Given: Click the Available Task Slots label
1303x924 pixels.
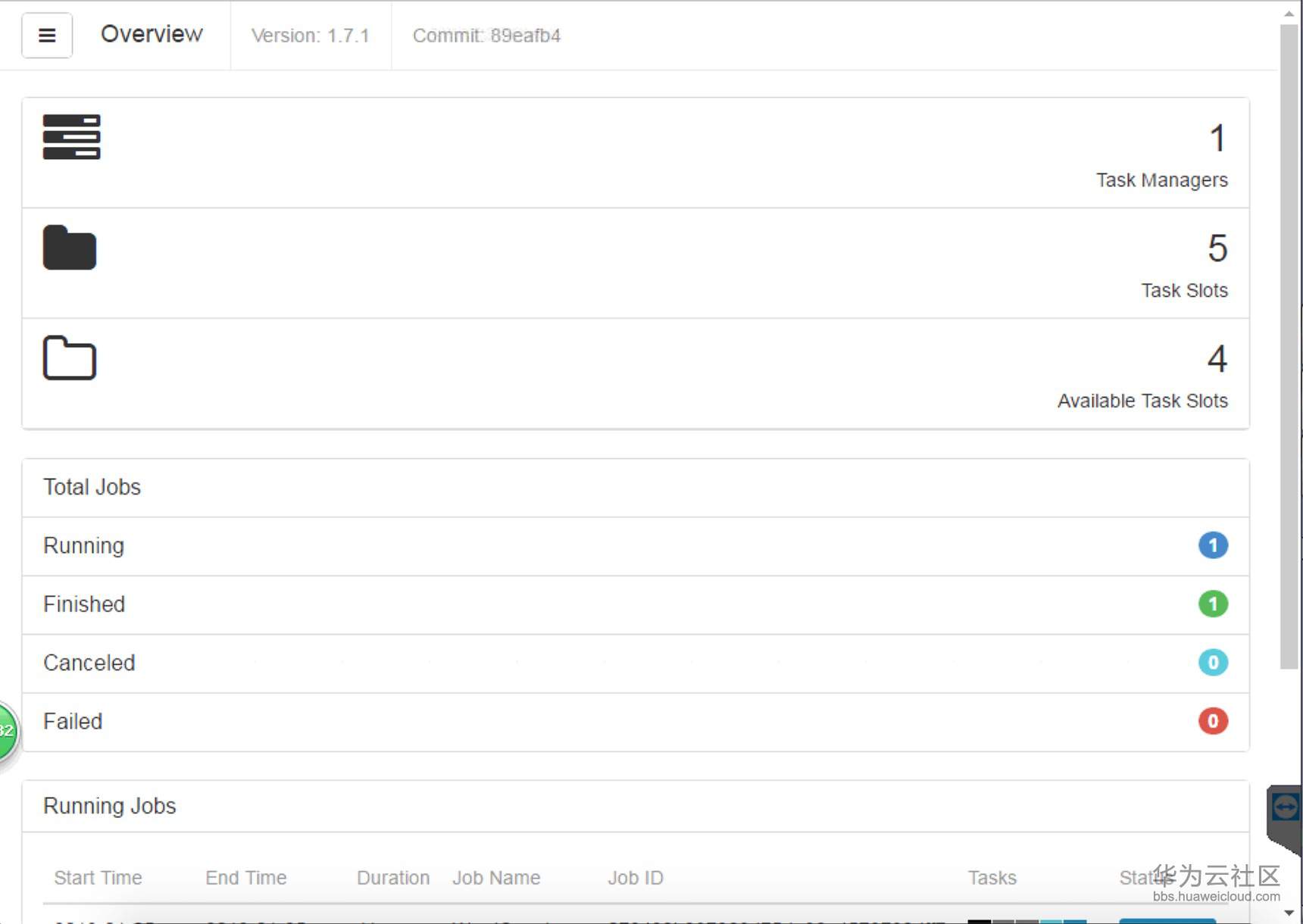Looking at the screenshot, I should tap(1142, 401).
